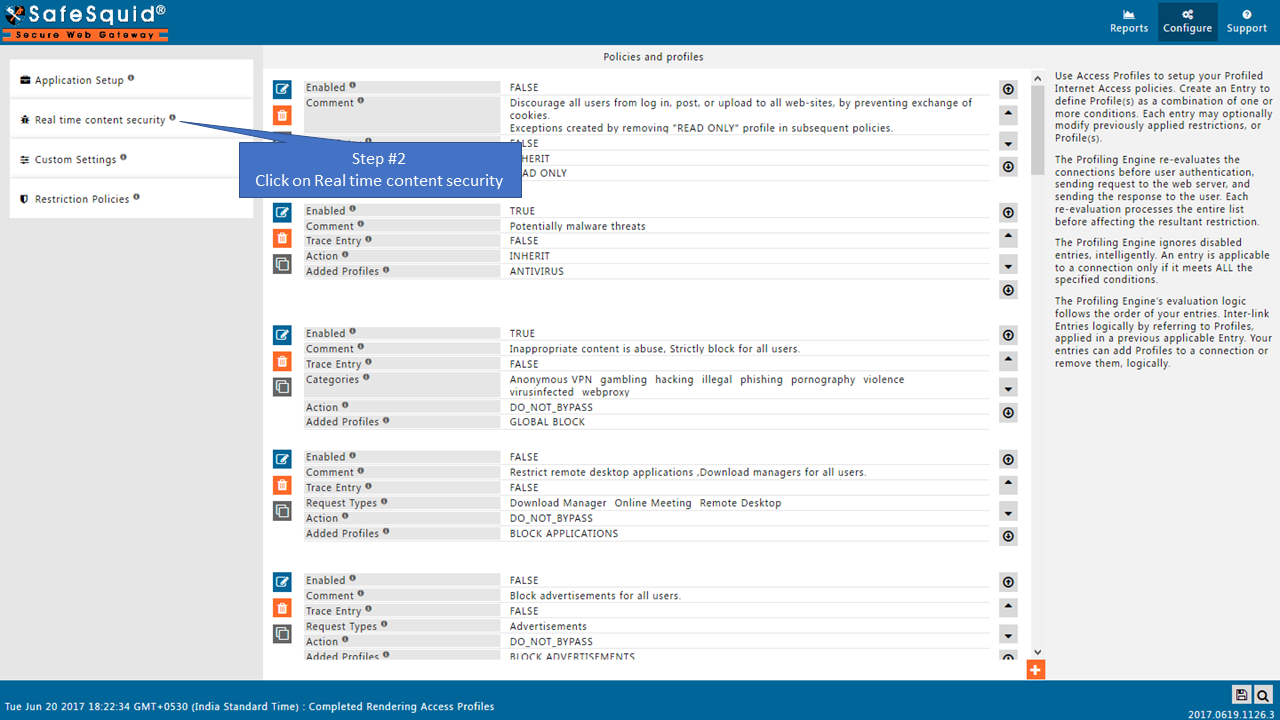Show info tooltip for Application Setup
1280x720 pixels.
pyautogui.click(x=131, y=78)
